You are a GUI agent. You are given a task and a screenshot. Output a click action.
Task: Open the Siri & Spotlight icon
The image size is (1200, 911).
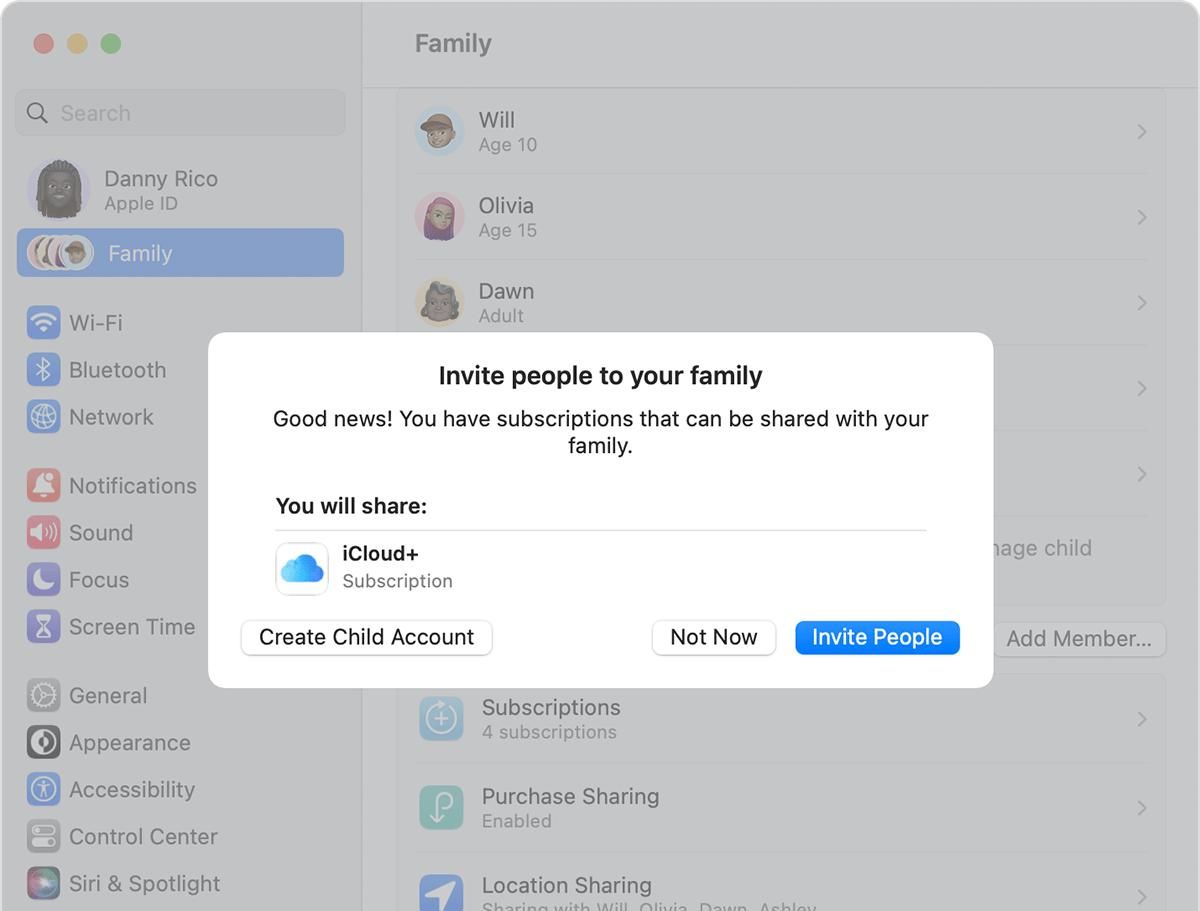click(43, 883)
